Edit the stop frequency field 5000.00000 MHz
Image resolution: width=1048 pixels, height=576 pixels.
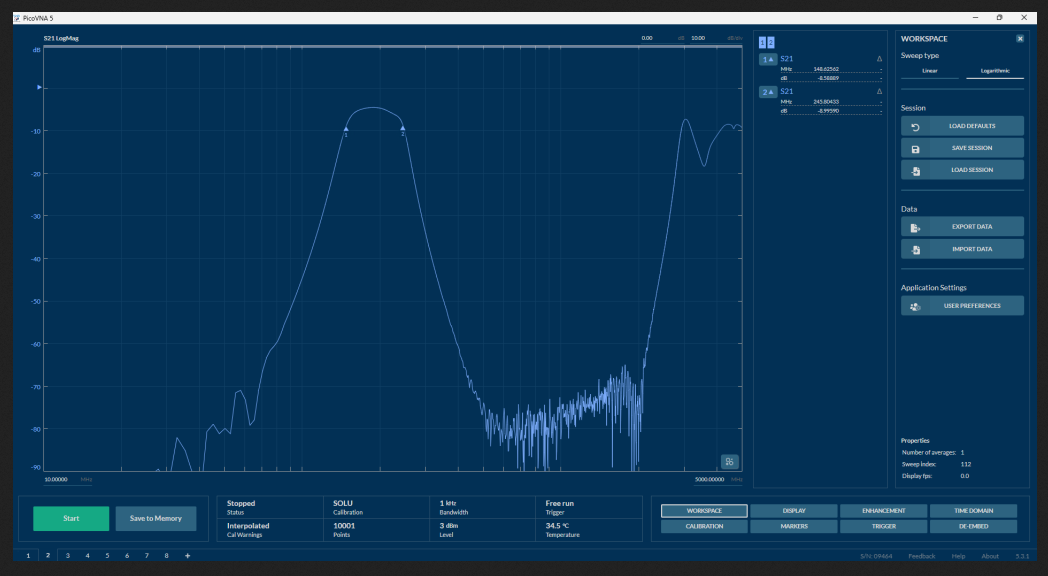coord(718,480)
